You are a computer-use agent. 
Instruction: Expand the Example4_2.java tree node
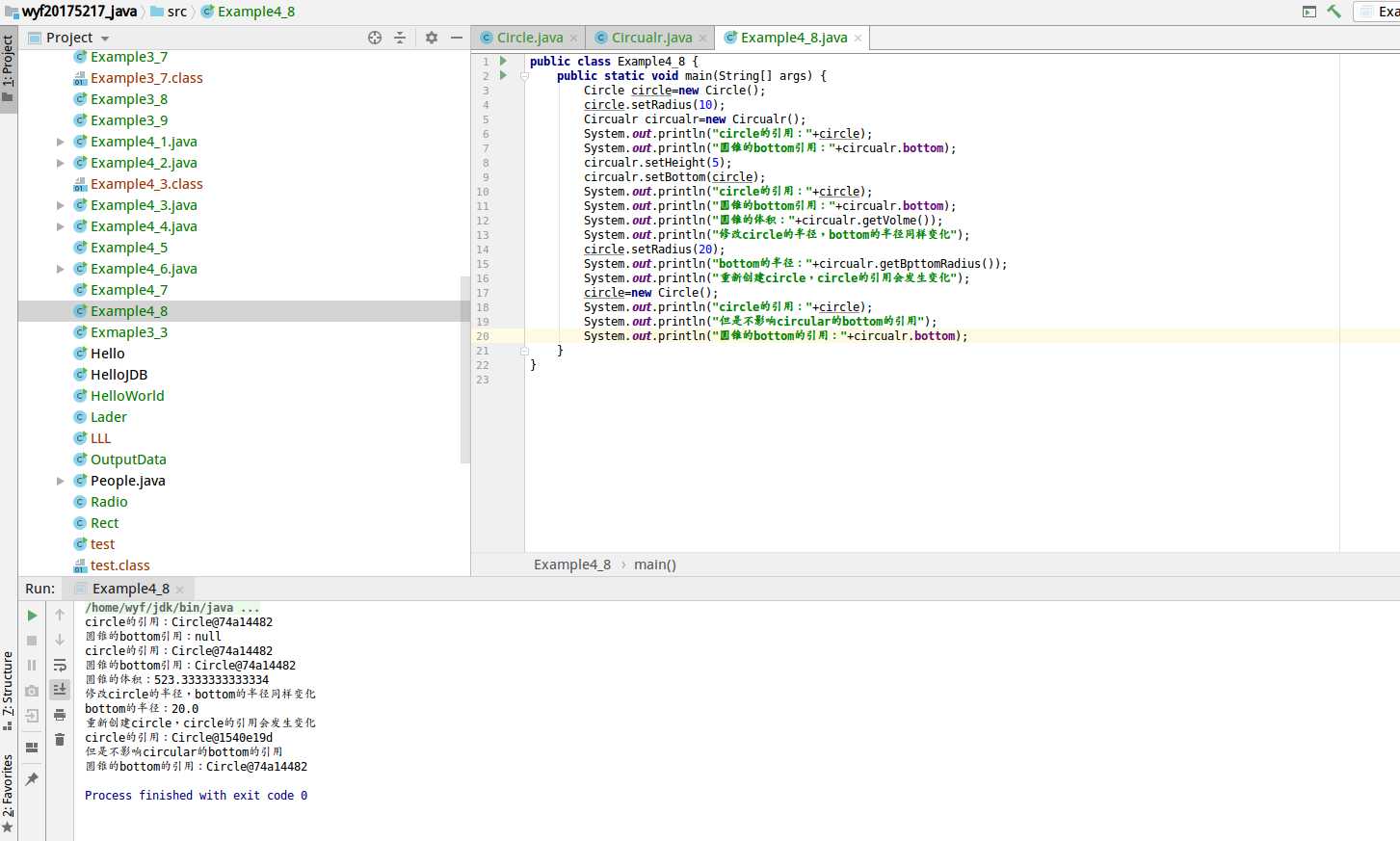pyautogui.click(x=61, y=163)
